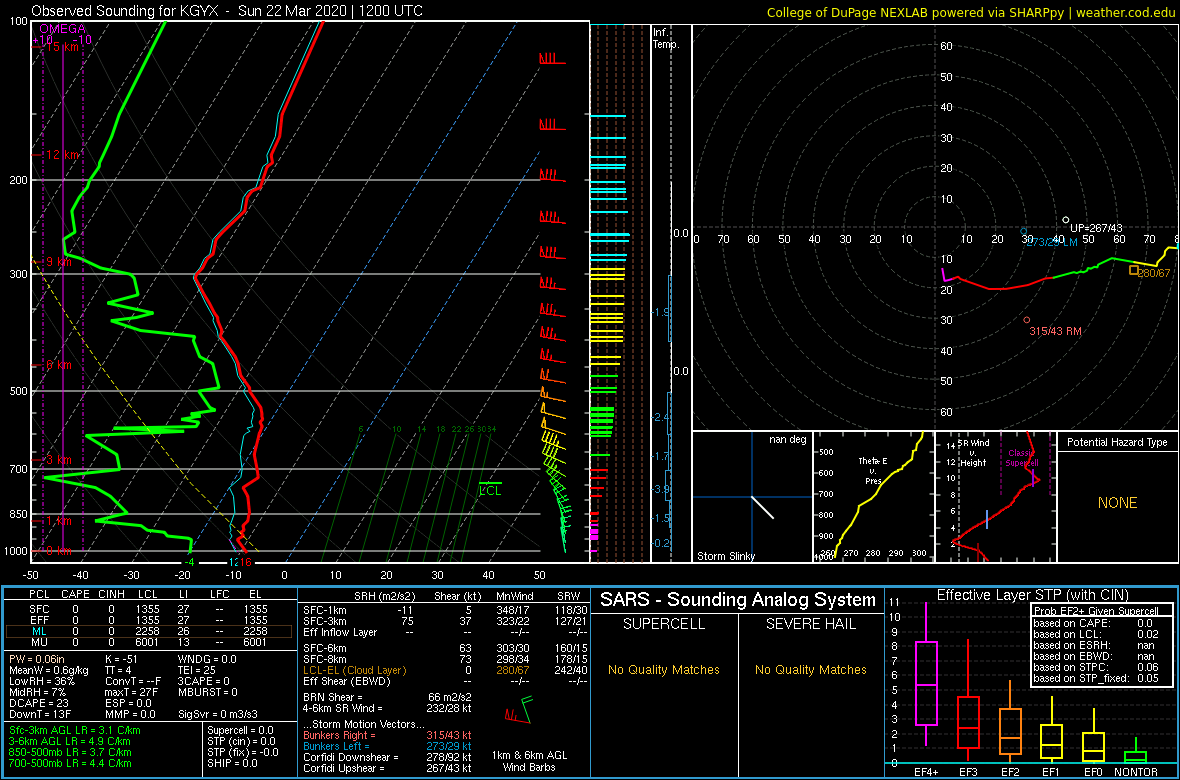Click the 'Inf. Temp.' column header
The image size is (1180, 780).
666,38
